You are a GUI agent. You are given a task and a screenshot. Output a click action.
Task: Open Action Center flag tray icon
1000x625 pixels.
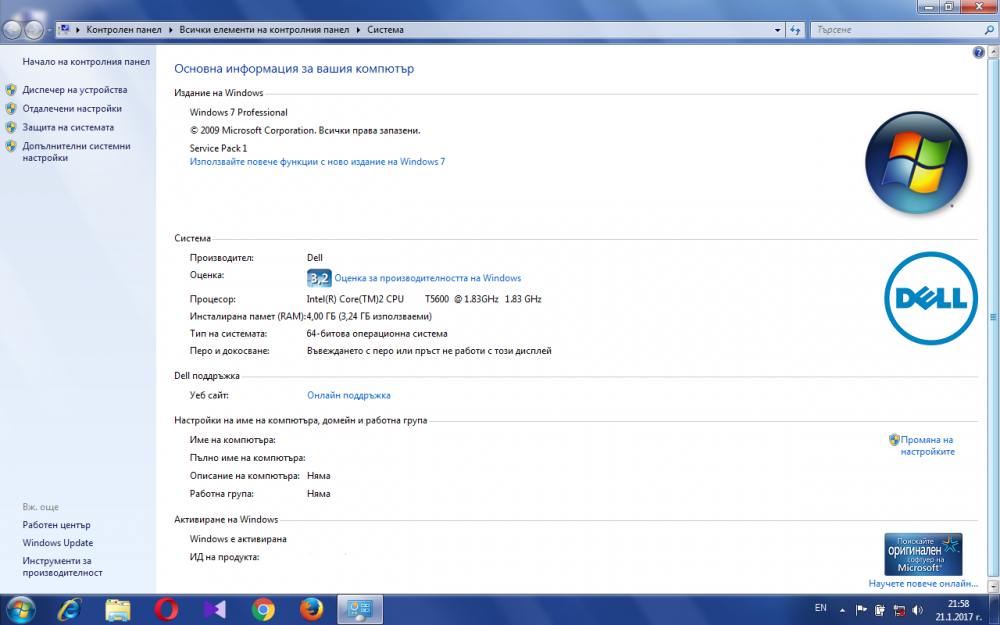pos(861,610)
